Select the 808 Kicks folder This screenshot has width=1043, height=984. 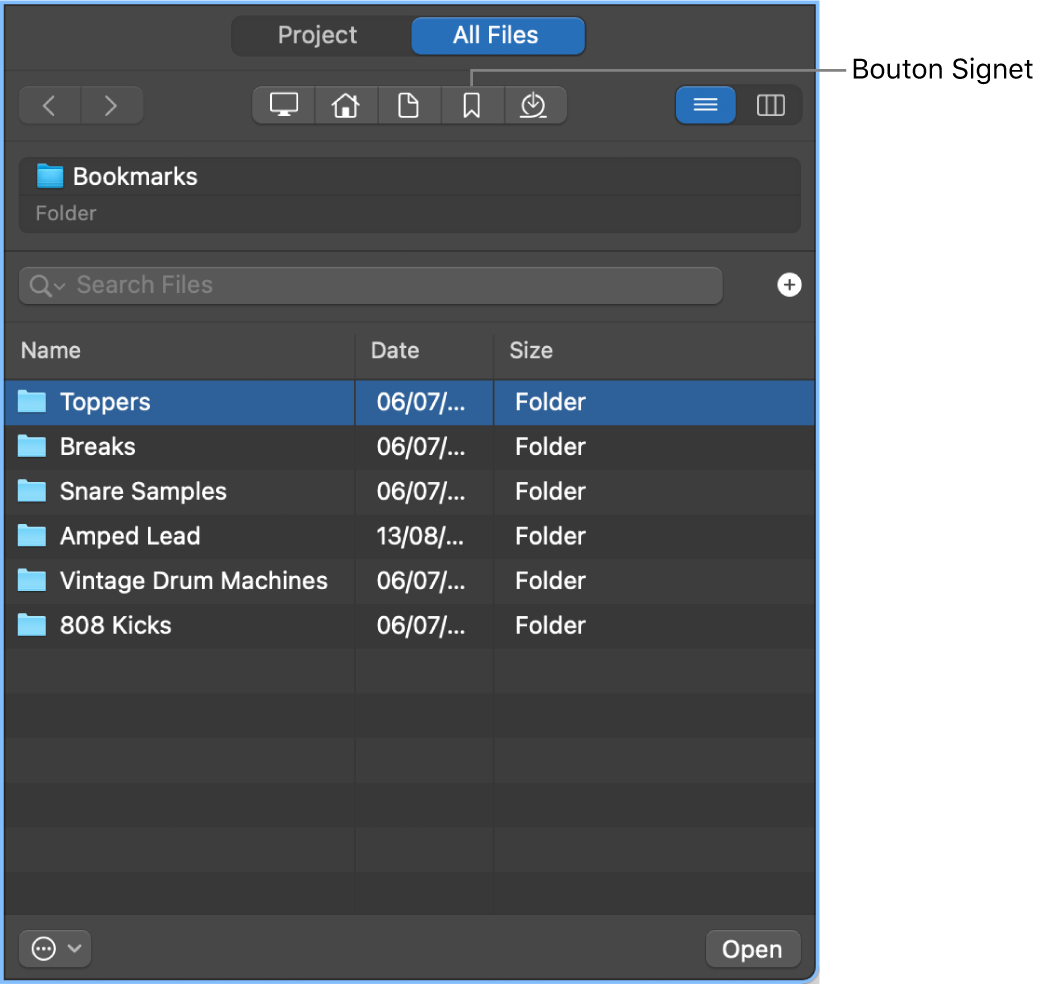coord(115,626)
